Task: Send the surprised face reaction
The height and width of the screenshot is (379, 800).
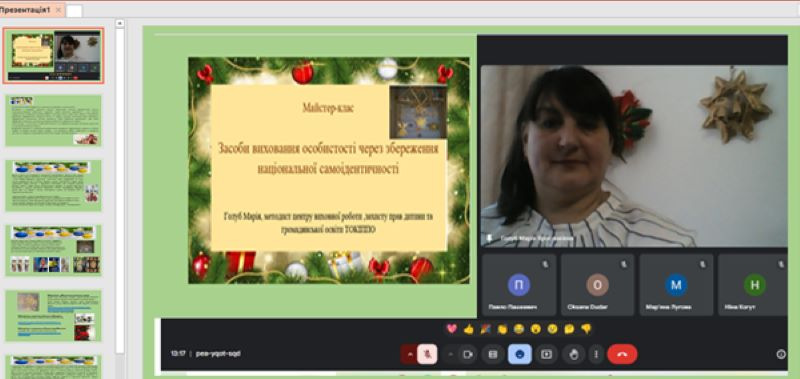Action: [x=536, y=329]
